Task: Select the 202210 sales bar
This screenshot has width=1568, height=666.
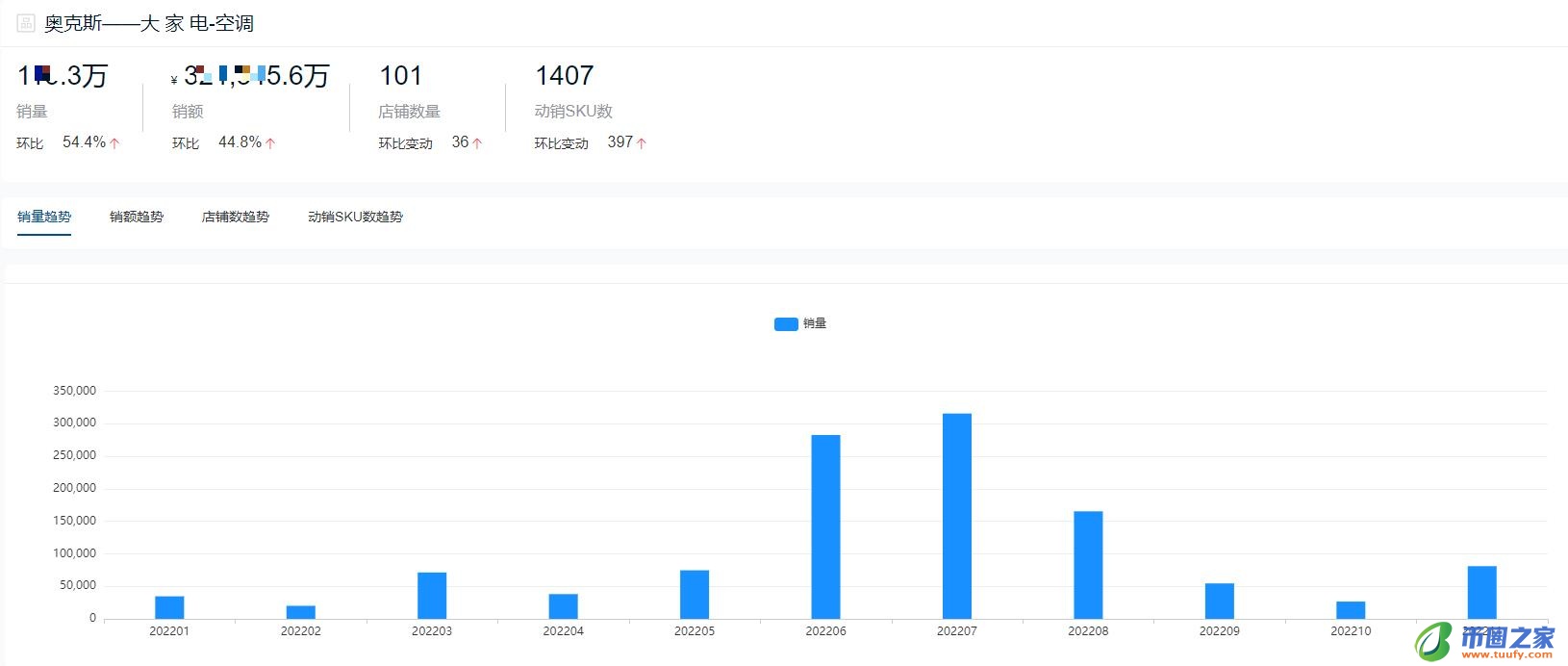Action: point(1351,610)
